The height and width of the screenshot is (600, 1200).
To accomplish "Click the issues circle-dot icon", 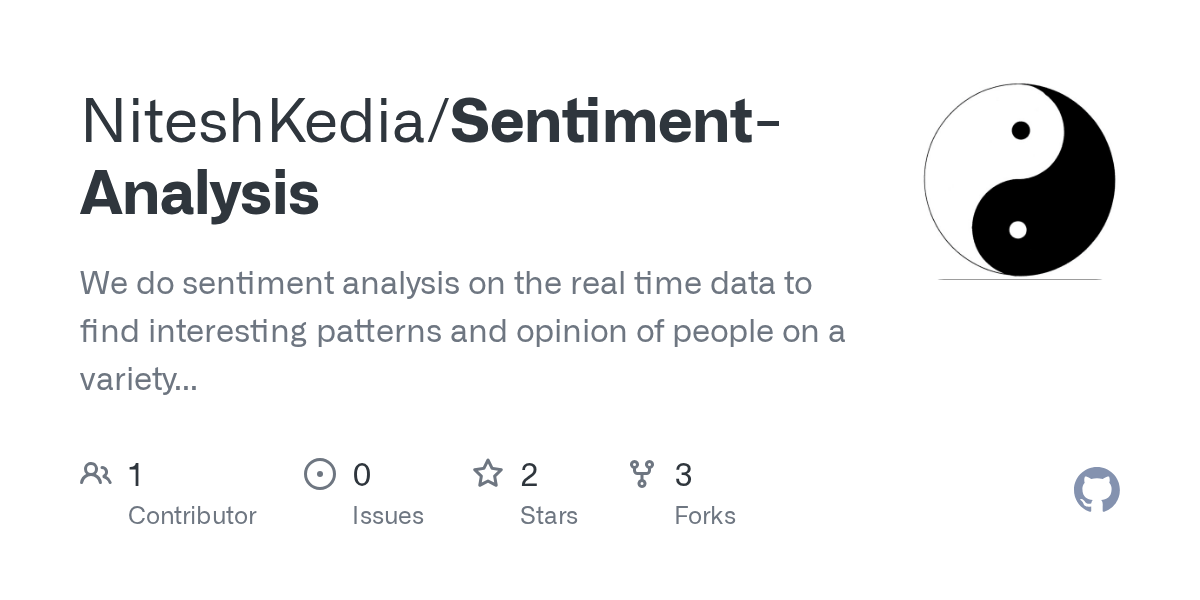I will coord(320,473).
